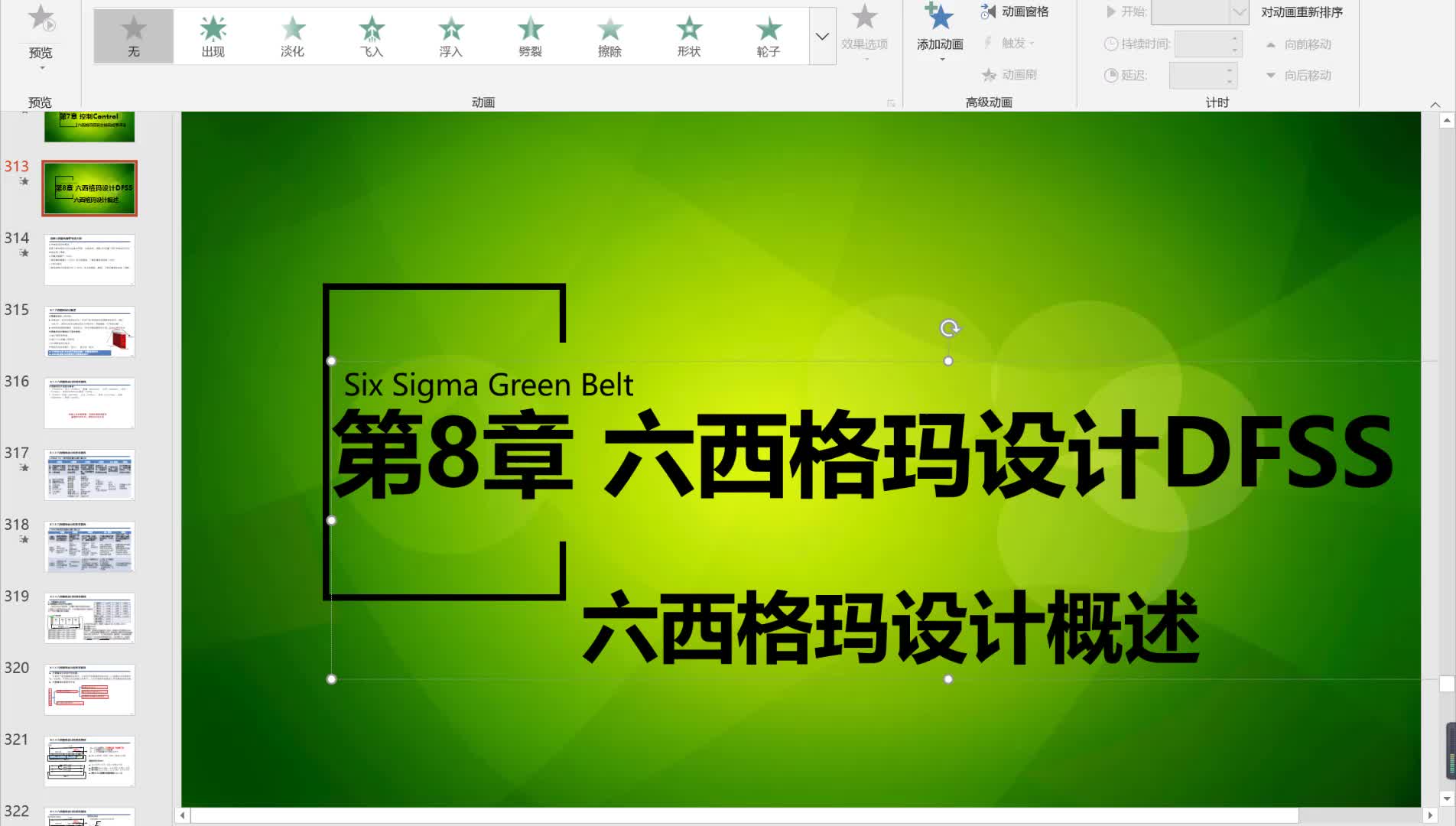Apply the Wheel (轮子) animation
Viewport: 1456px width, 826px height.
(769, 36)
